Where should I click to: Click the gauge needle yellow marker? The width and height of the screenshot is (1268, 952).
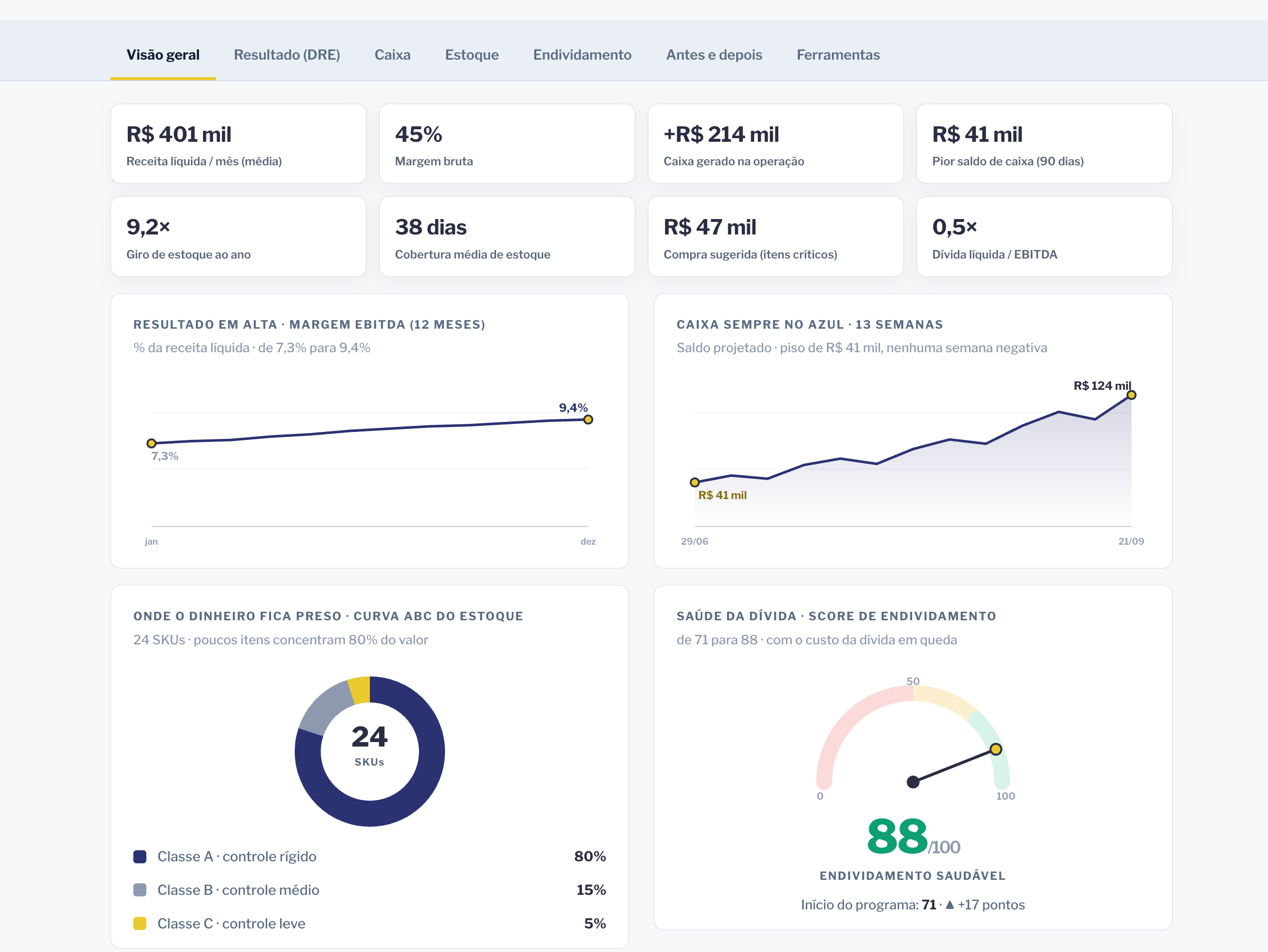996,750
